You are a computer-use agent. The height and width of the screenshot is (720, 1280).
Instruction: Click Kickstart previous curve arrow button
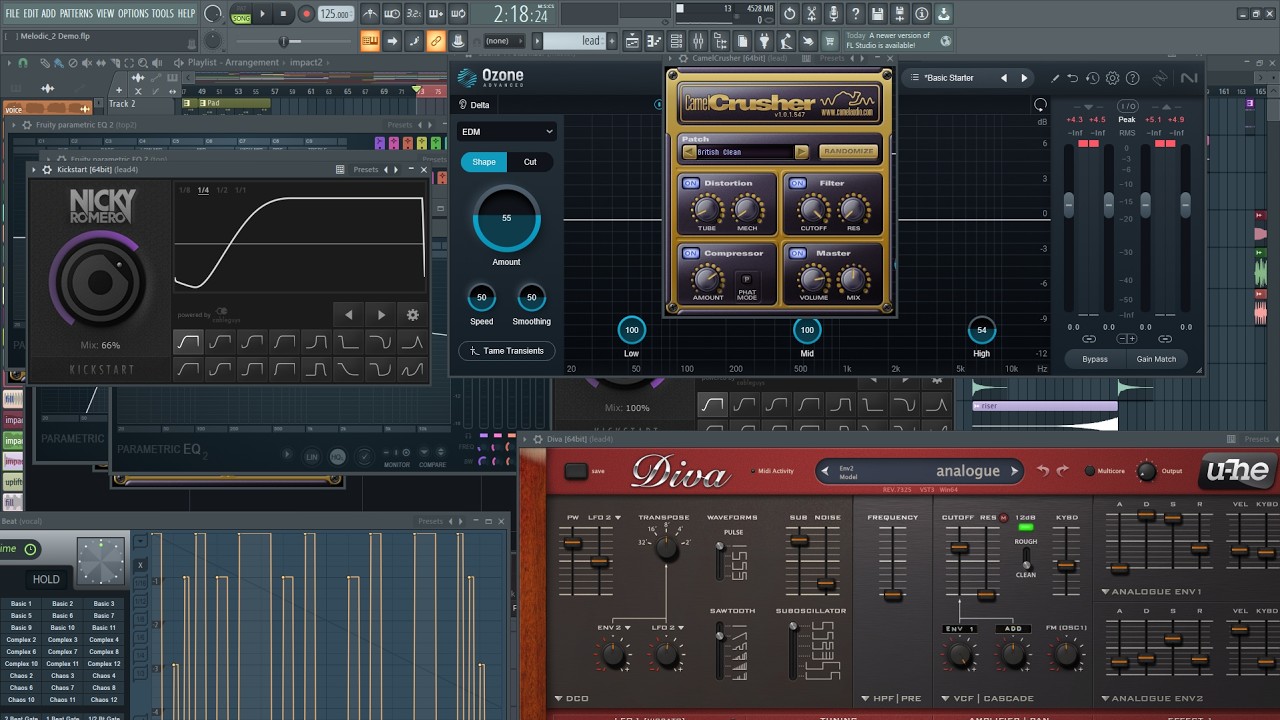[x=348, y=314]
